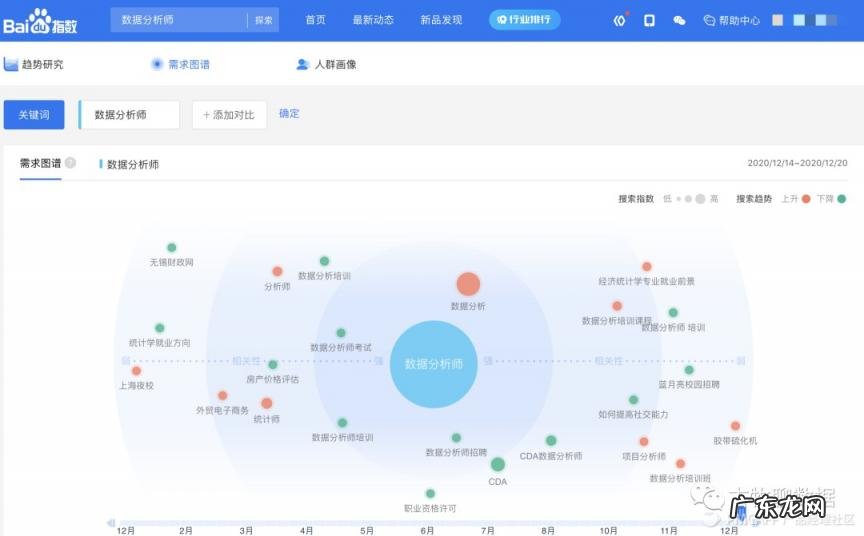
Task: Click the 数据分析师培训 green dot
Action: (342, 423)
